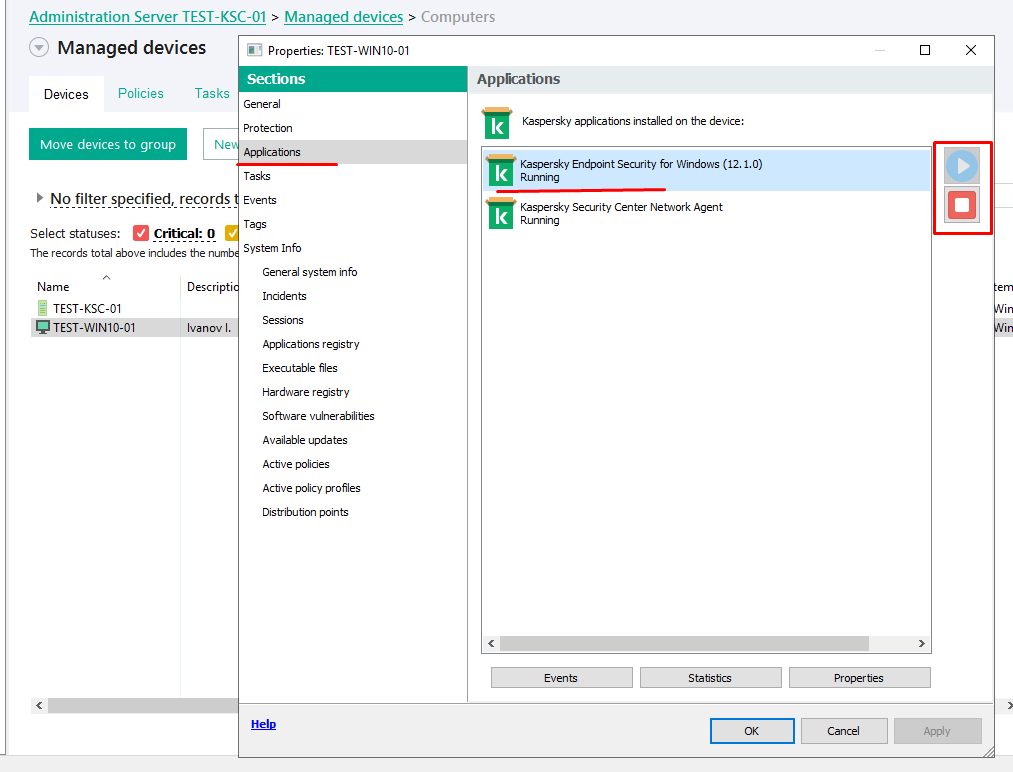Confirm the dialog with OK

coord(752,731)
